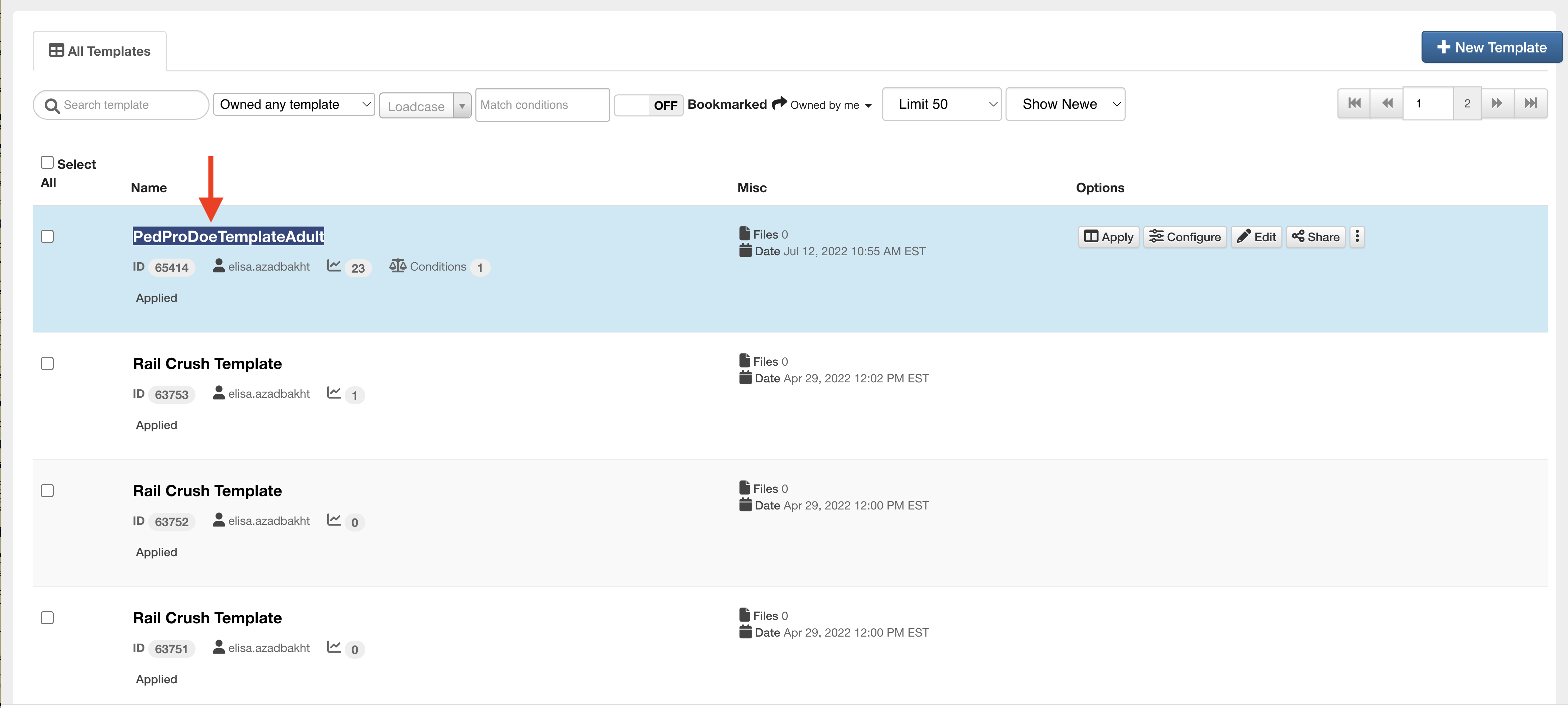Expand the Owned any template dropdown

[x=294, y=104]
